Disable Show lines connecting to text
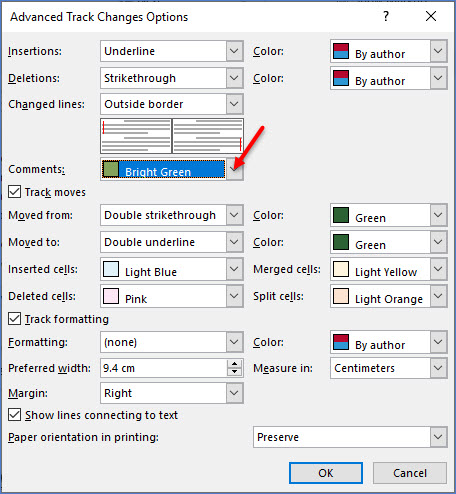Screen dimensions: 456x494 (15, 415)
